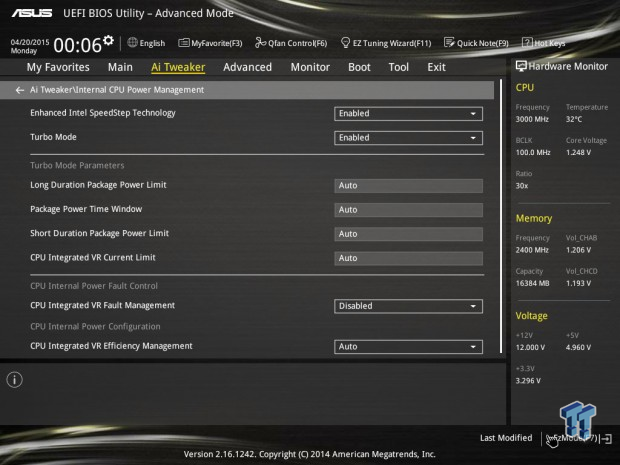
Task: Select CPU Integrated VR Efficiency Management label
Action: tap(111, 346)
